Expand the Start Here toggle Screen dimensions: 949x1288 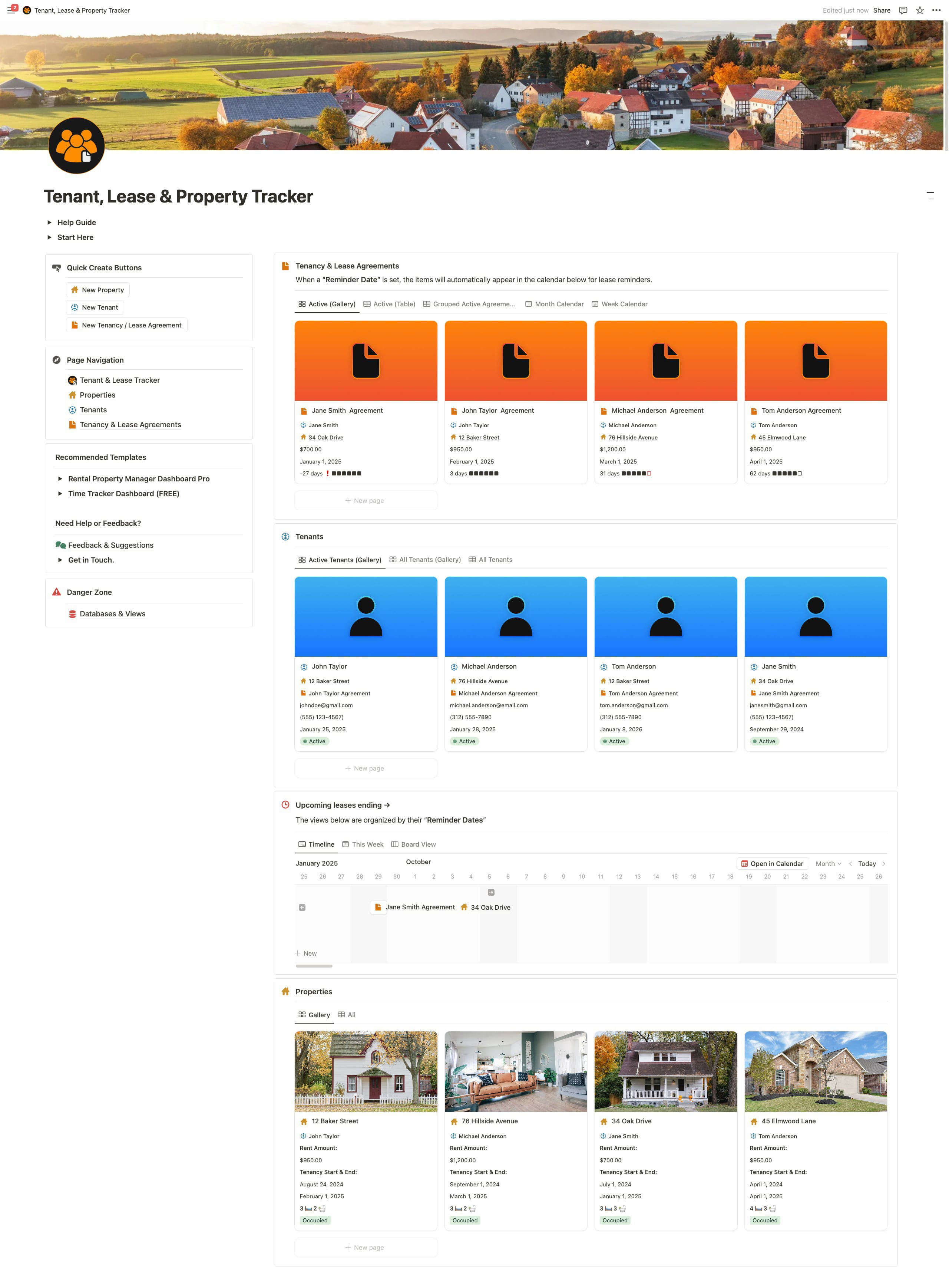[49, 237]
